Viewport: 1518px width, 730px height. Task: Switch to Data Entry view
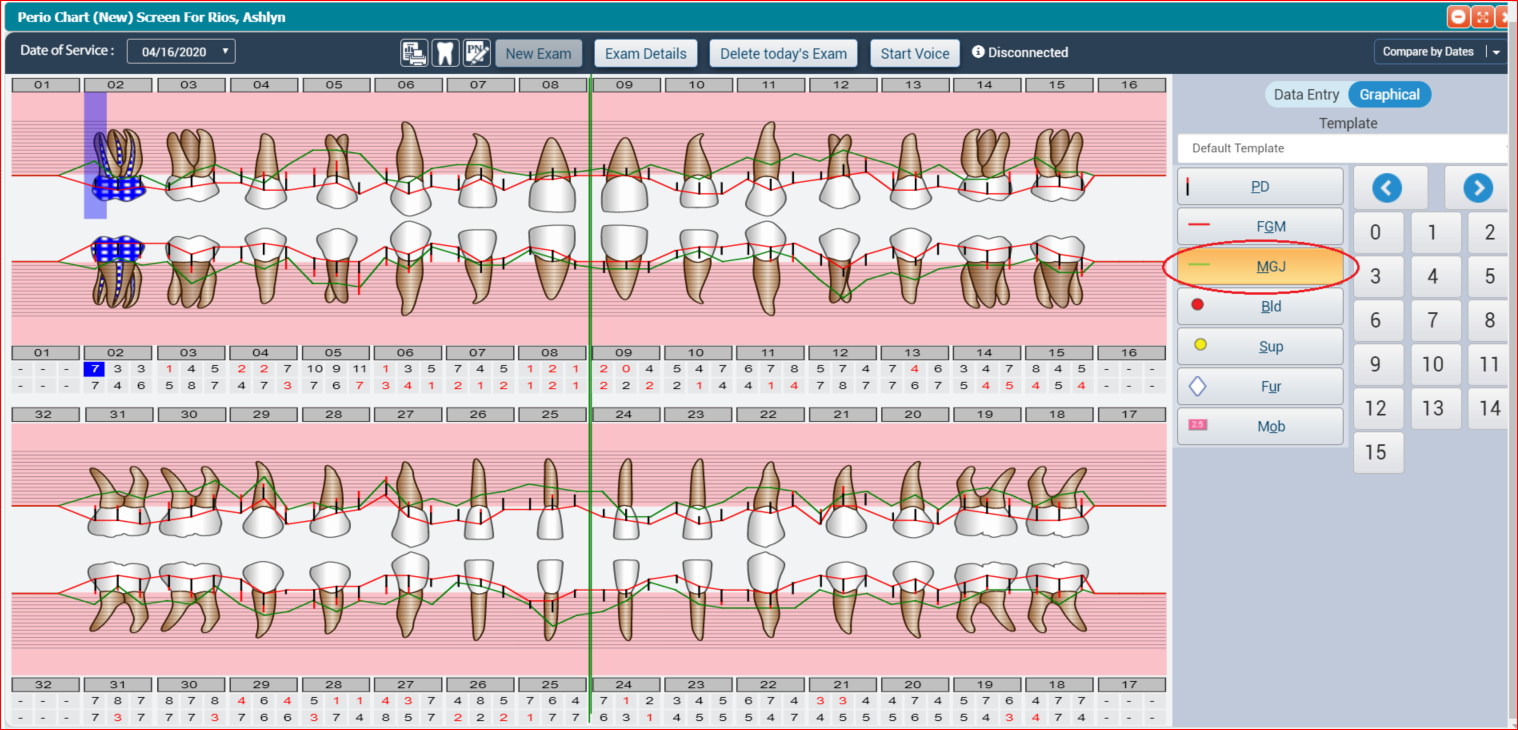tap(1306, 95)
